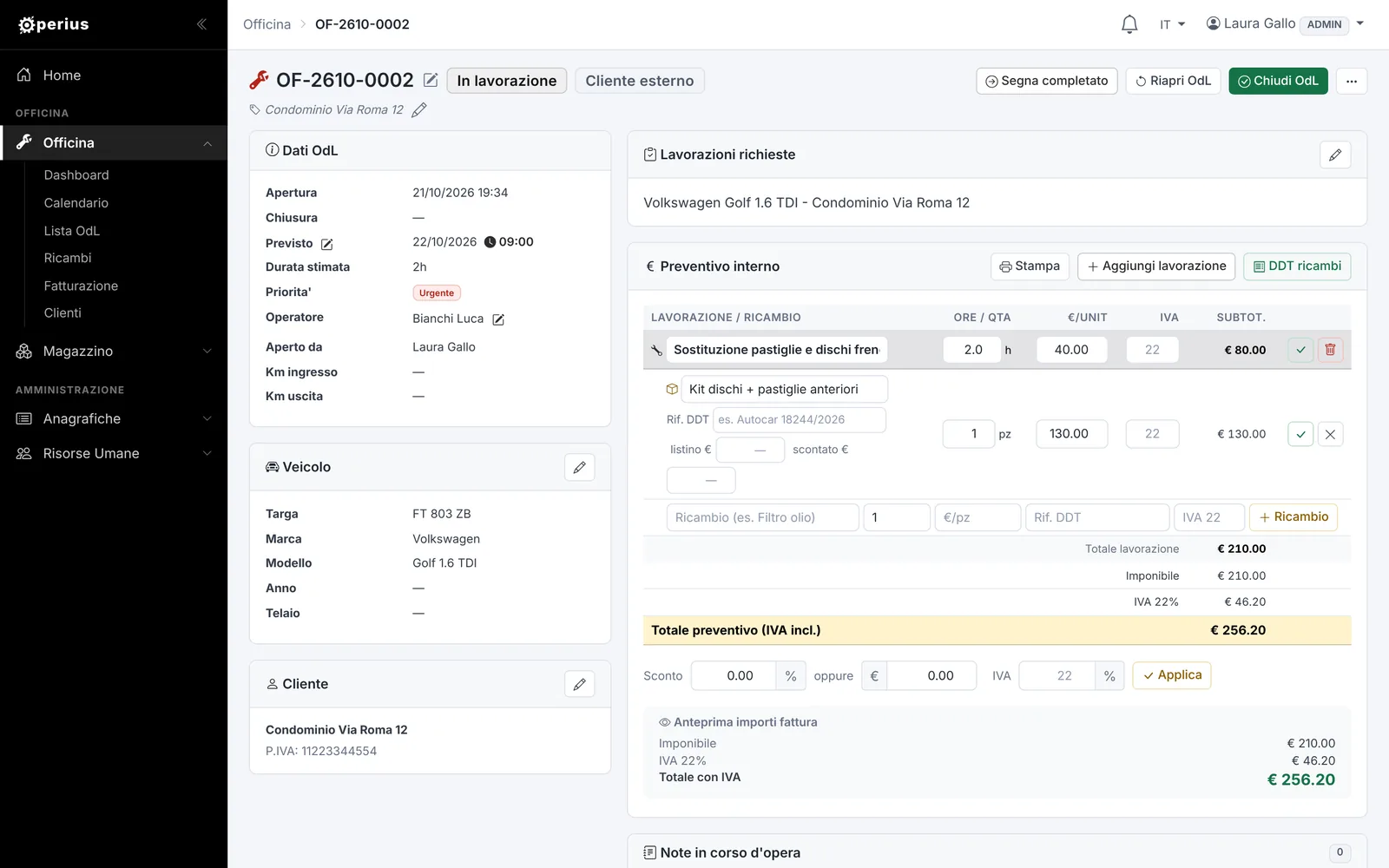Edit OdL title pencil icon next to OF-2610-0002
This screenshot has height=868, width=1389.
(431, 80)
